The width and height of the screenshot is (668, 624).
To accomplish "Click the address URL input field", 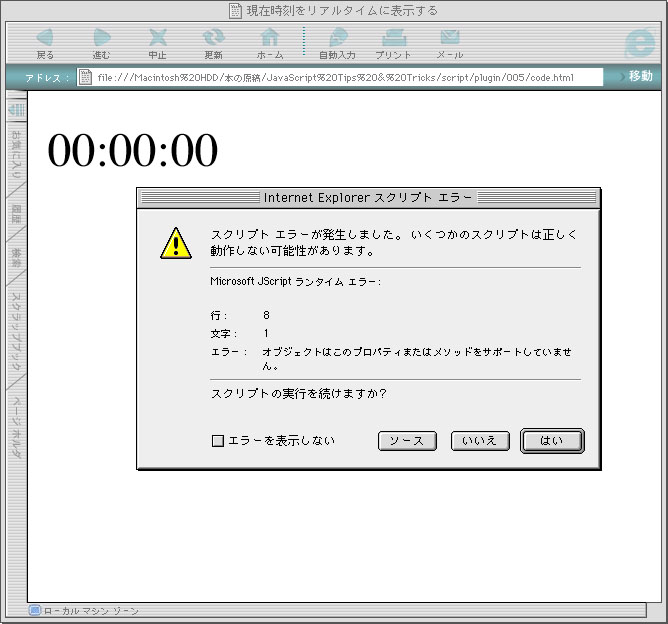I will (340, 77).
